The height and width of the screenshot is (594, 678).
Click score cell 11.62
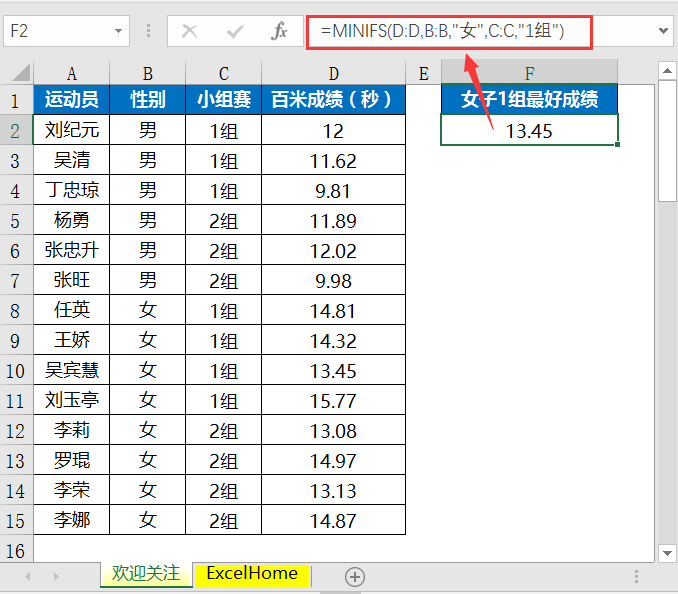click(x=333, y=160)
